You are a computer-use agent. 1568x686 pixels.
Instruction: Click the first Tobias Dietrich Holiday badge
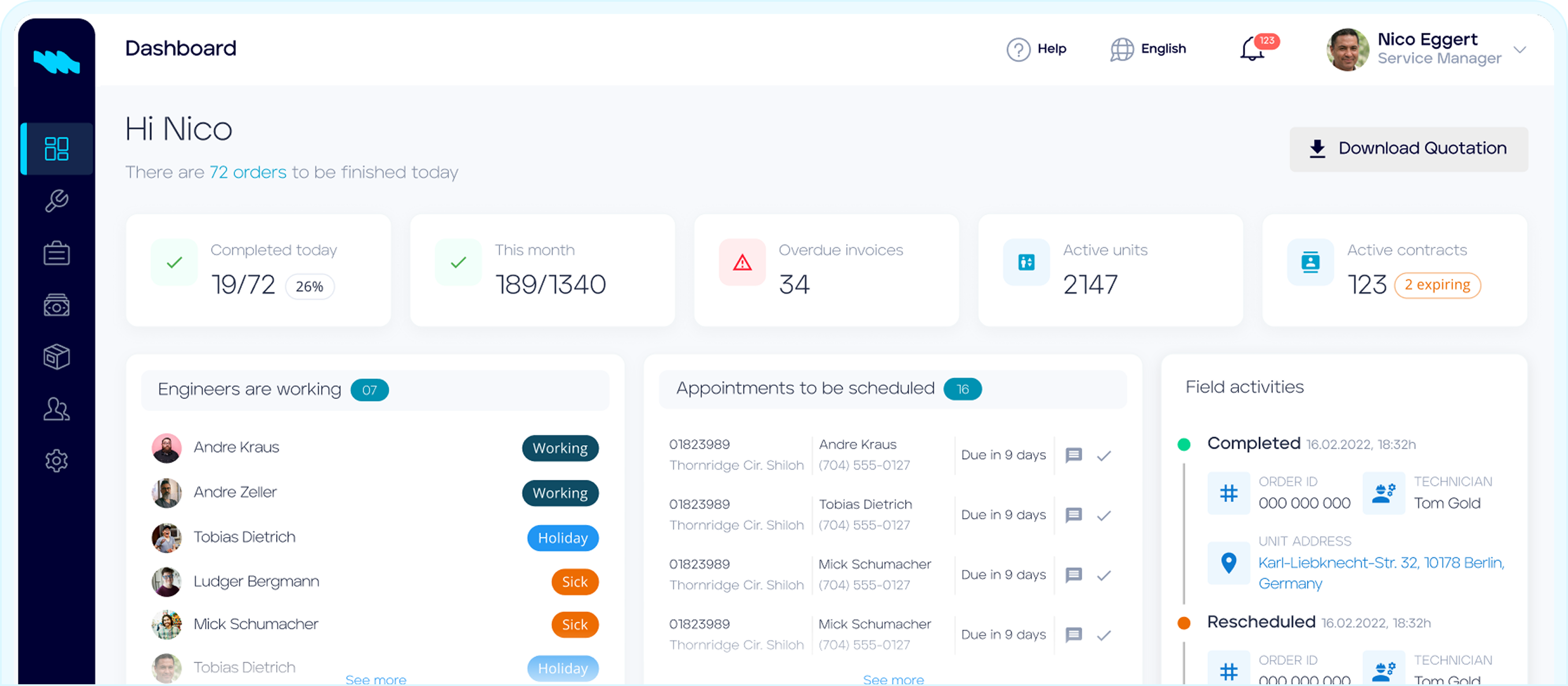point(563,538)
